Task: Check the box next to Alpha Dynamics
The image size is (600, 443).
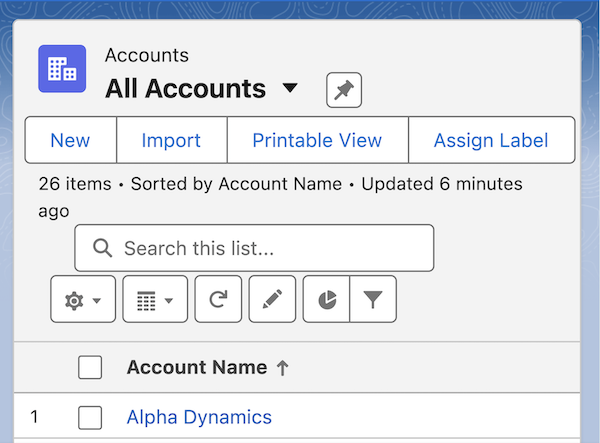Action: tap(90, 418)
